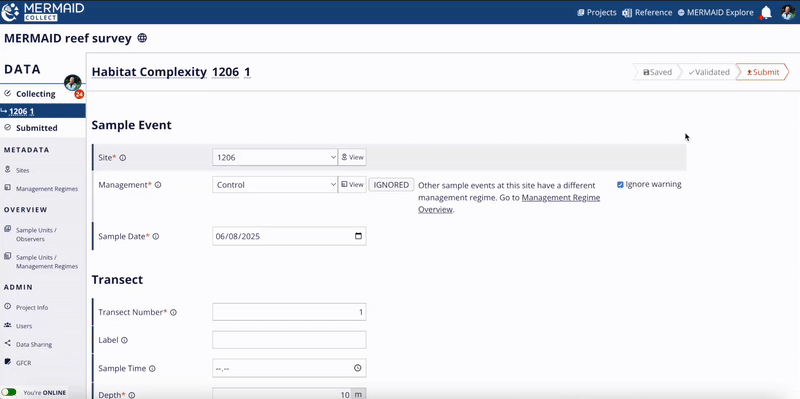The width and height of the screenshot is (800, 399).
Task: Click the Saved button
Action: click(x=657, y=72)
